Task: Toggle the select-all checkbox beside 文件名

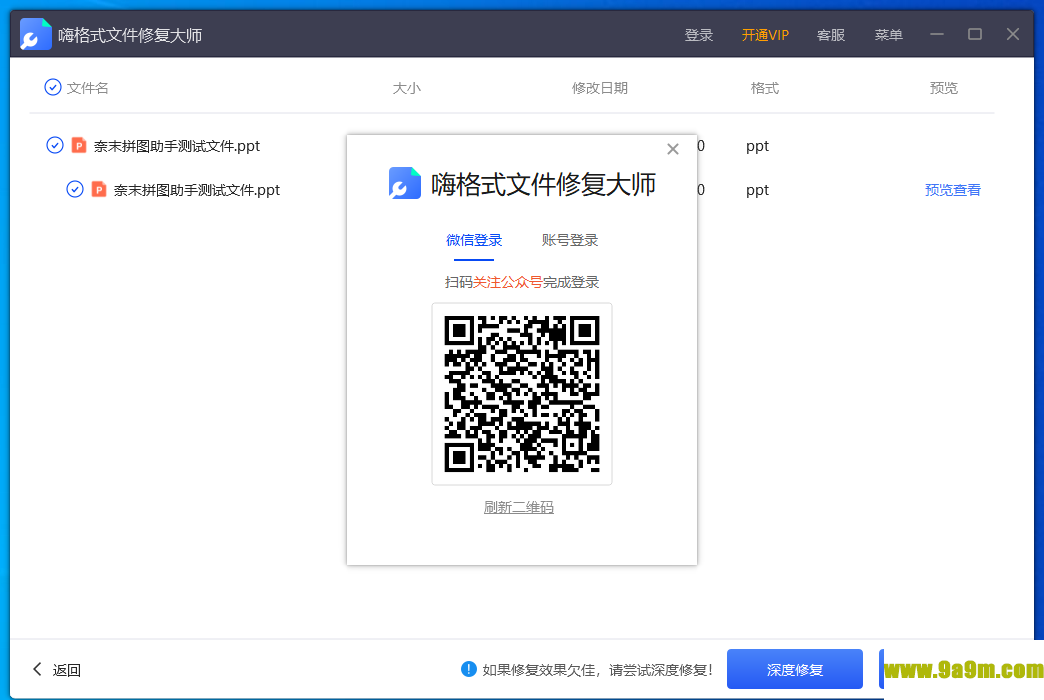Action: (53, 87)
